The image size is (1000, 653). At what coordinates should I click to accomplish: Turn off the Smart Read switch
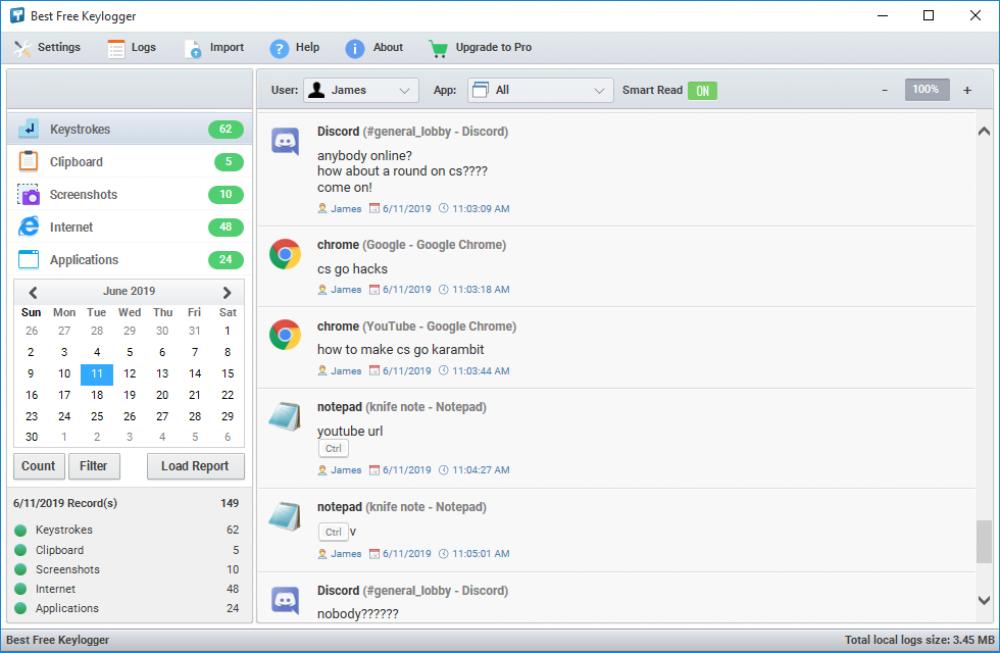702,89
